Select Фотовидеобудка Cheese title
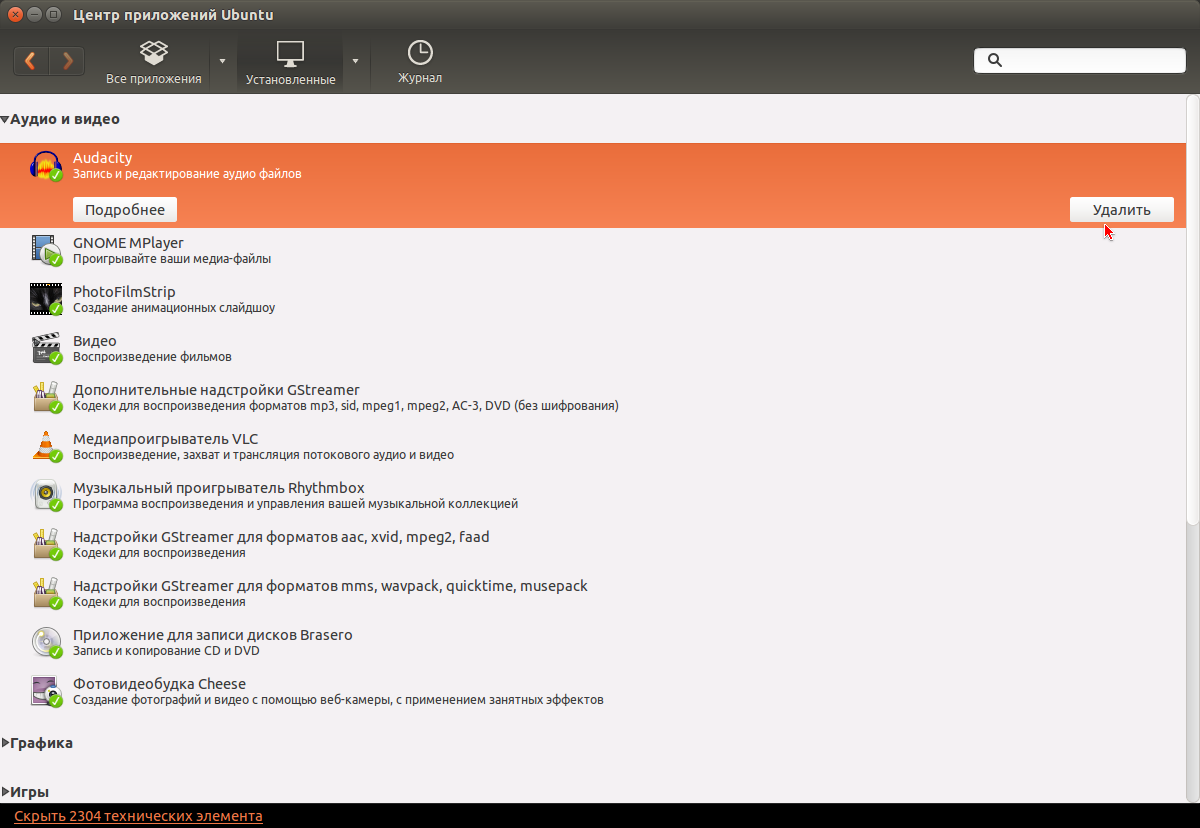Image resolution: width=1200 pixels, height=828 pixels. pyautogui.click(x=159, y=684)
